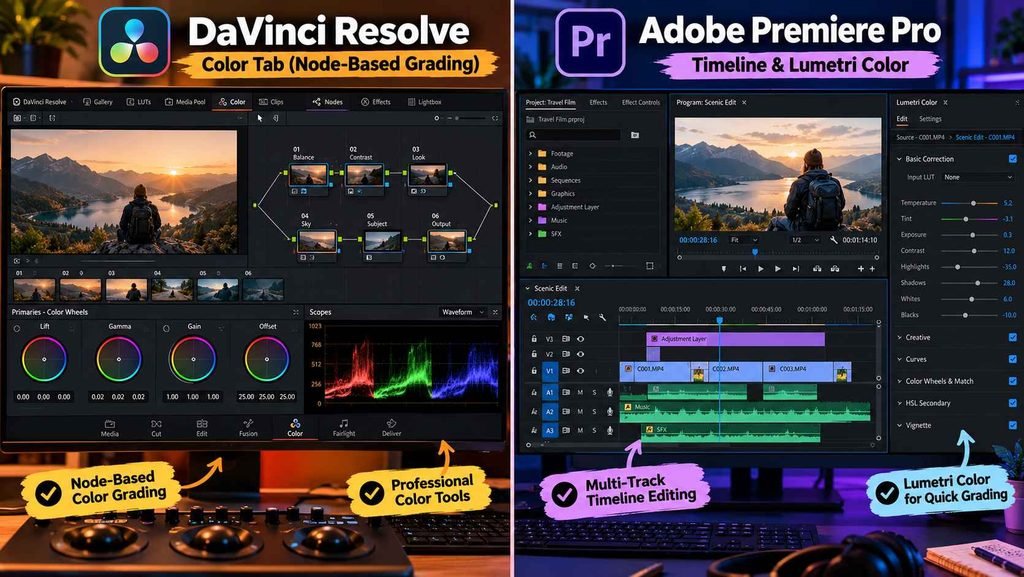Click the Play button in the Program monitor
Viewport: 1024px width, 577px height.
pos(761,269)
